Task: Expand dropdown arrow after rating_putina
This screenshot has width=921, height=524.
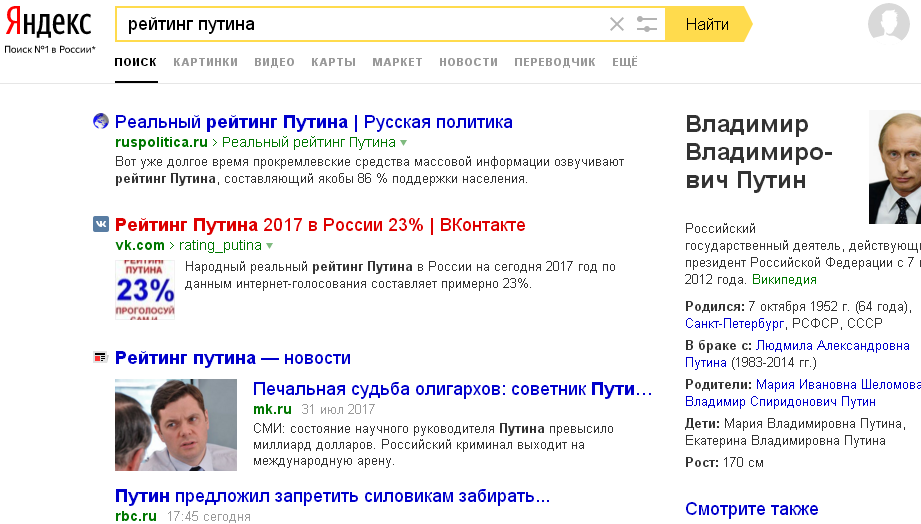Action: [270, 246]
